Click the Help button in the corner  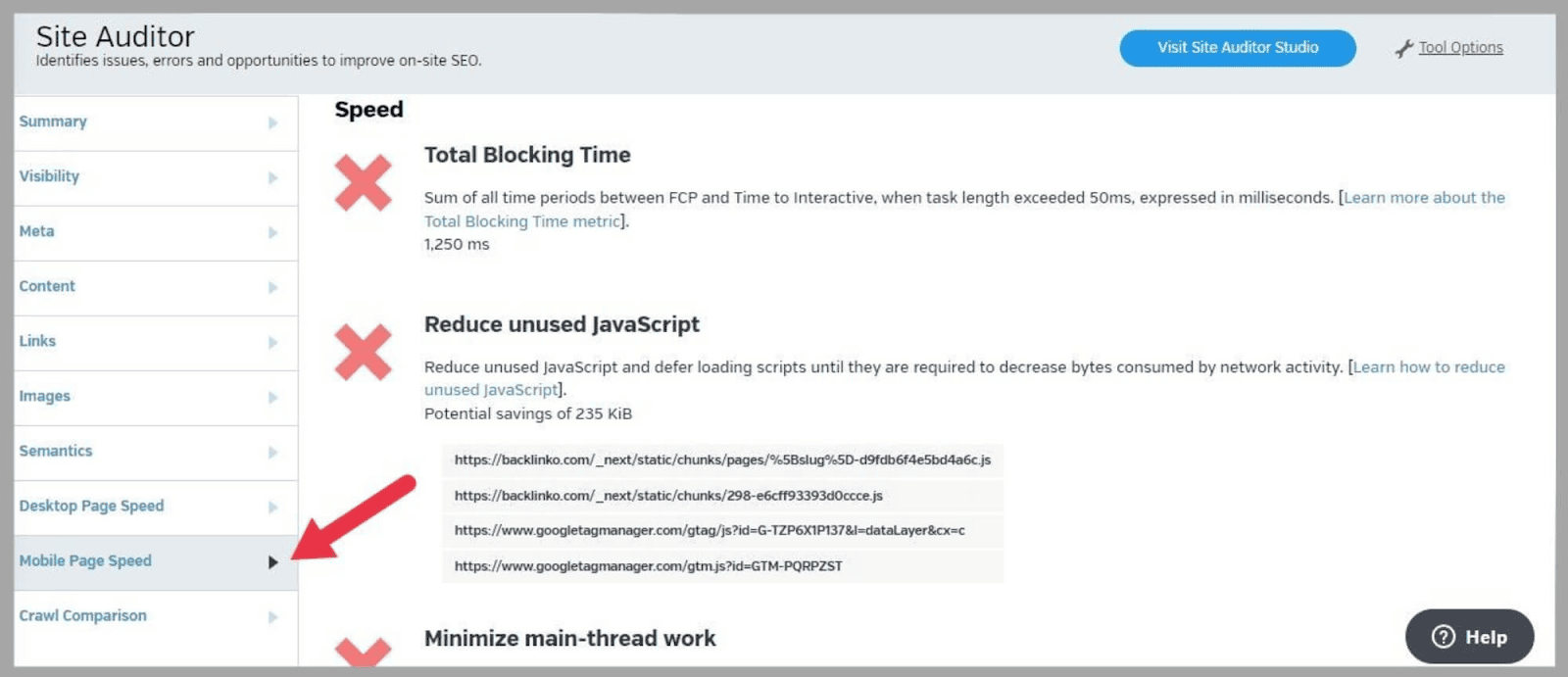1467,636
